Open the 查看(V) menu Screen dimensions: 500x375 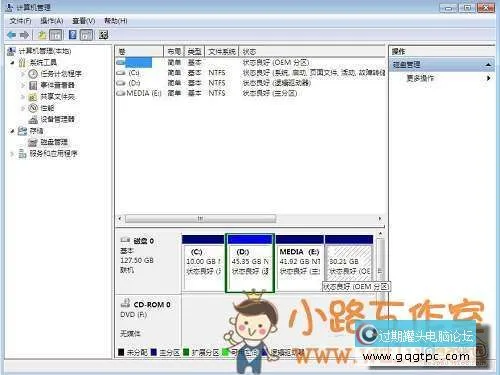(84, 21)
